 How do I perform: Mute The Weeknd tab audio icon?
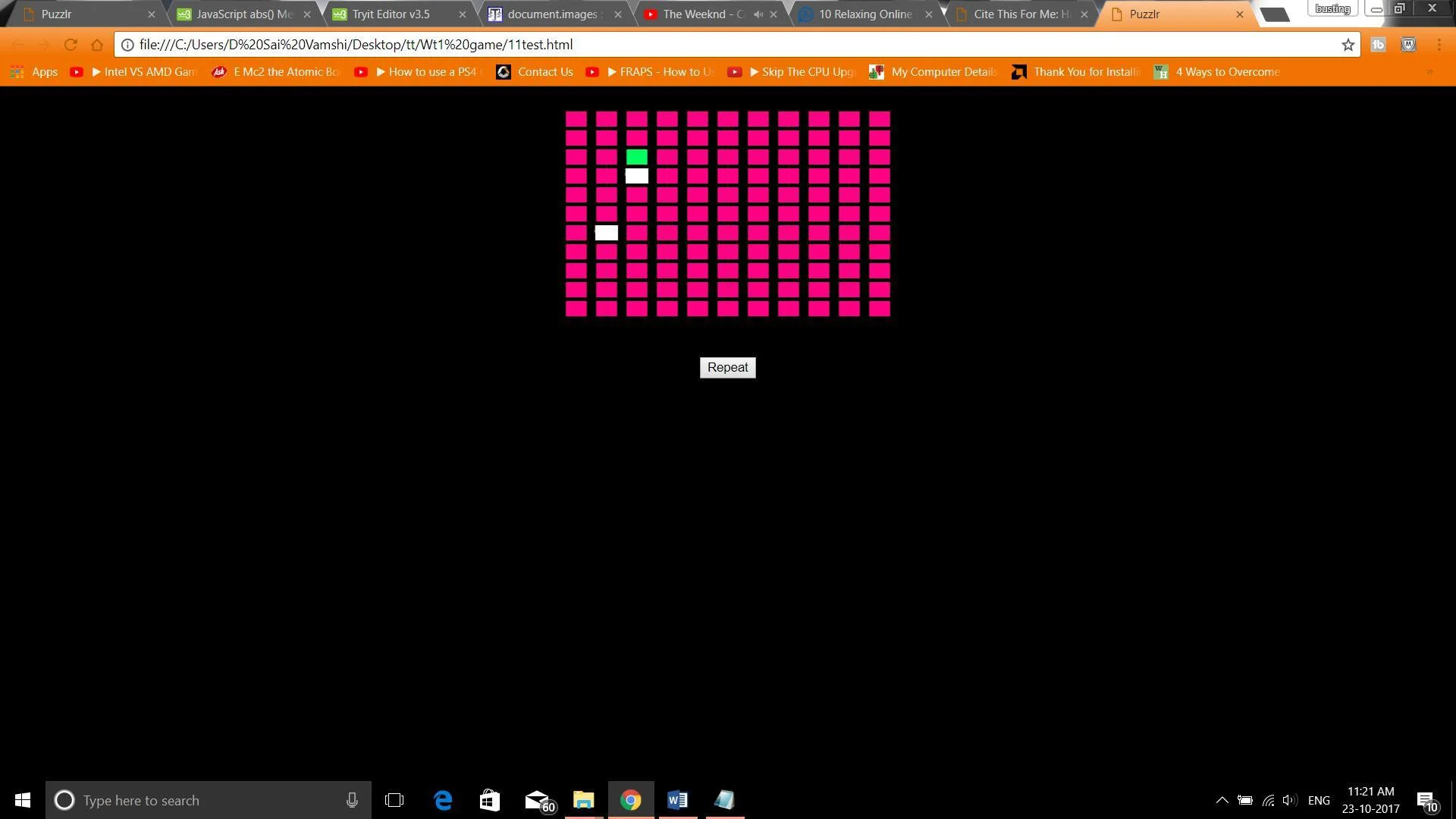tap(758, 14)
